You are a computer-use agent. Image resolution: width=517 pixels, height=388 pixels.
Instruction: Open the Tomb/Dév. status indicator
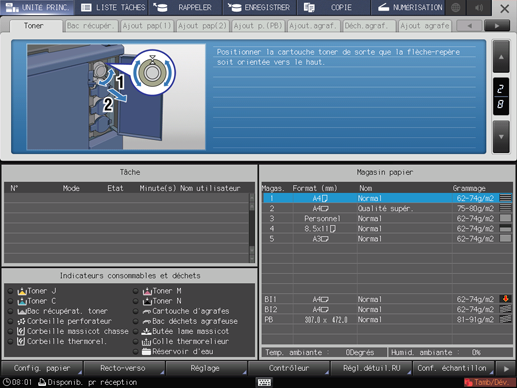(x=489, y=382)
